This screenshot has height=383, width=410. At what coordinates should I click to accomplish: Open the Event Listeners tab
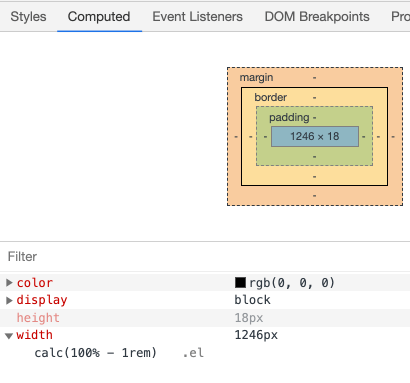197,17
